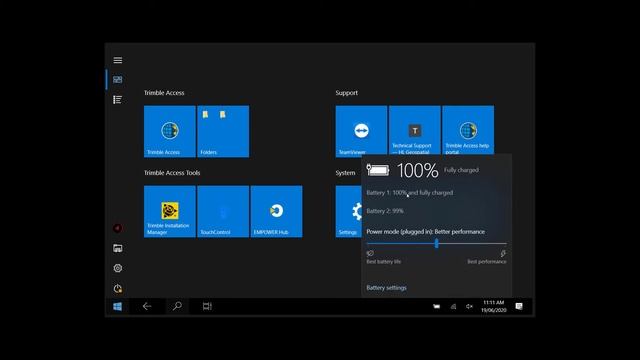Click the 100% battery percentage readout
The height and width of the screenshot is (360, 640).
pyautogui.click(x=418, y=170)
